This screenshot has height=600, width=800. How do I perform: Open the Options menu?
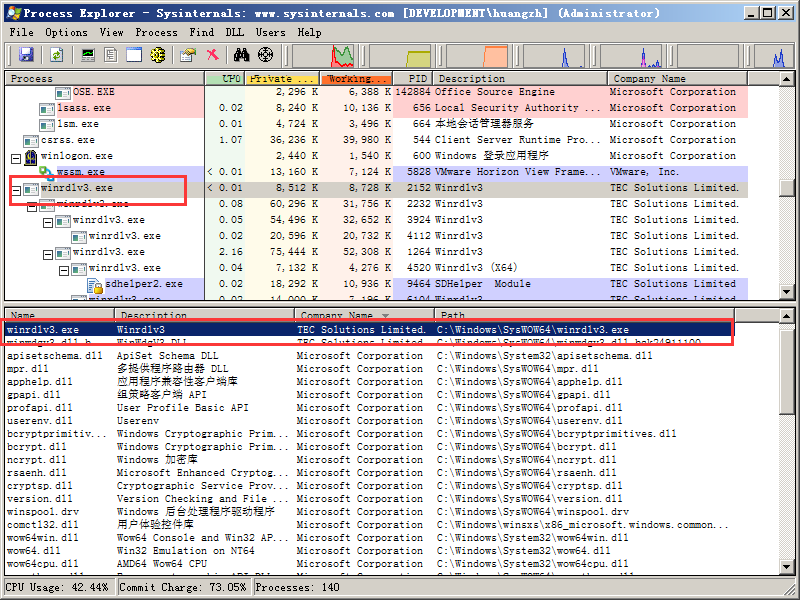[66, 32]
